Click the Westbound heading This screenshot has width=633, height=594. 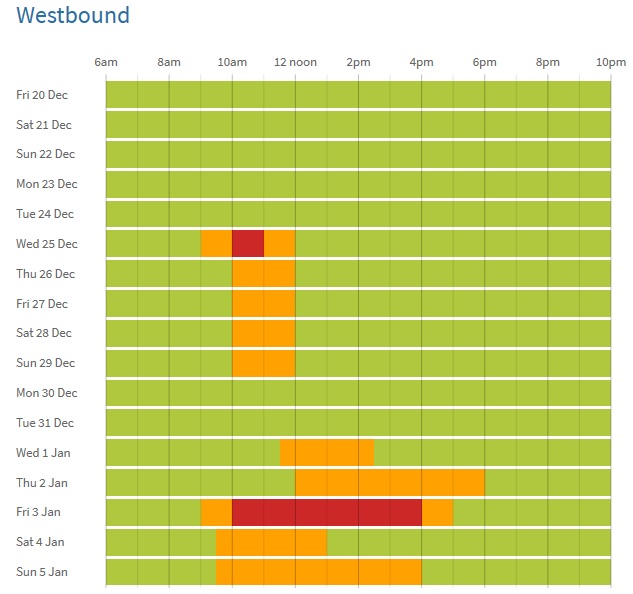73,16
